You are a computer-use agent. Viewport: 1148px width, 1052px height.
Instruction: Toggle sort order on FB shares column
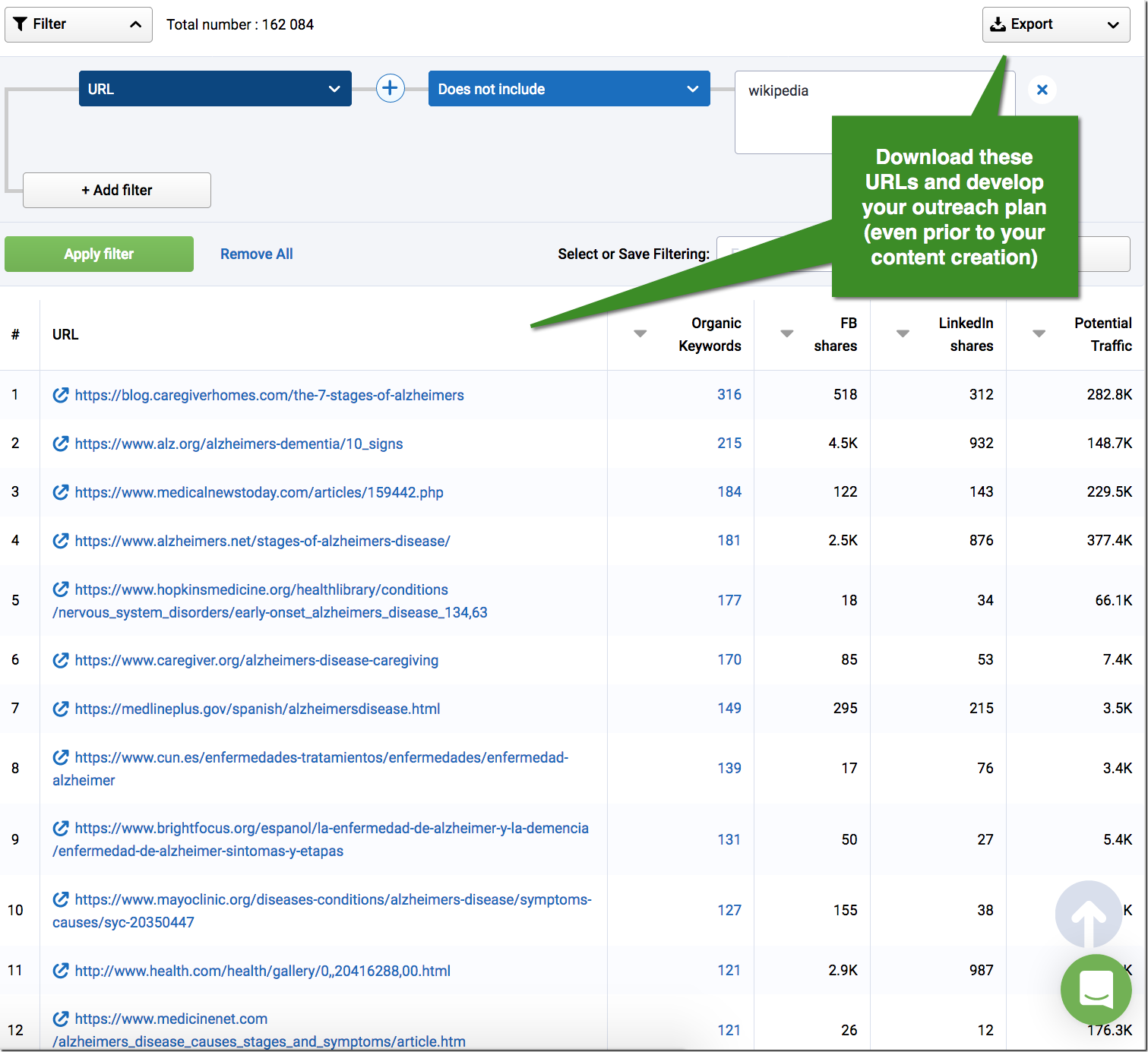[786, 333]
